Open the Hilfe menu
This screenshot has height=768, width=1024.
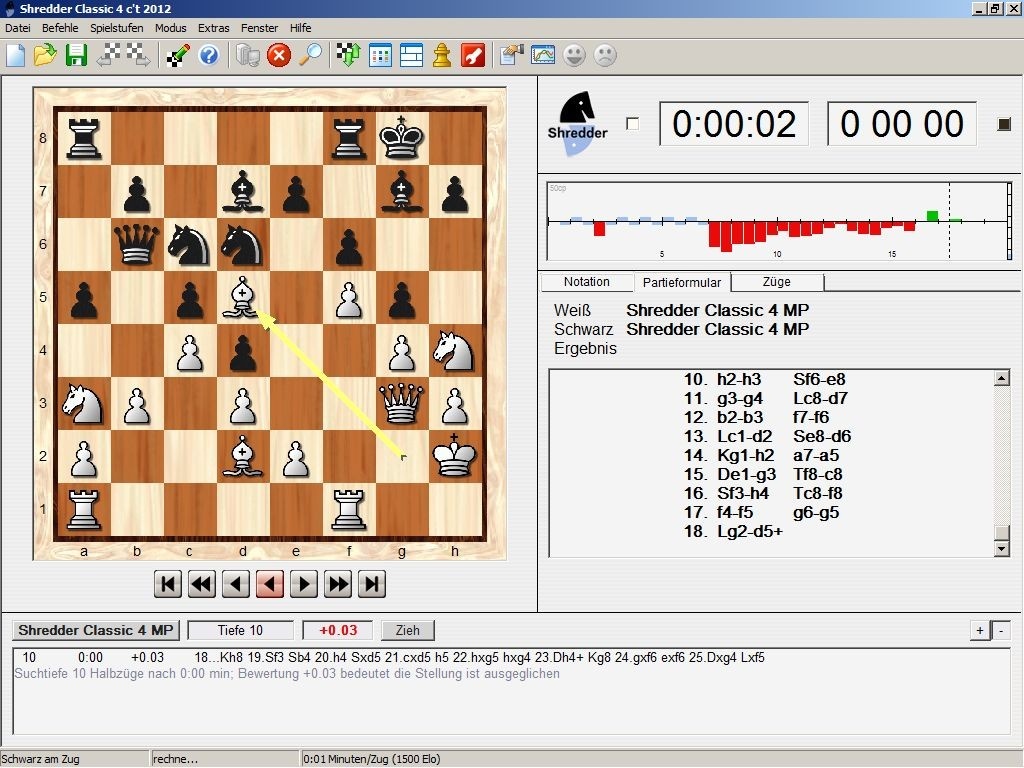click(300, 28)
